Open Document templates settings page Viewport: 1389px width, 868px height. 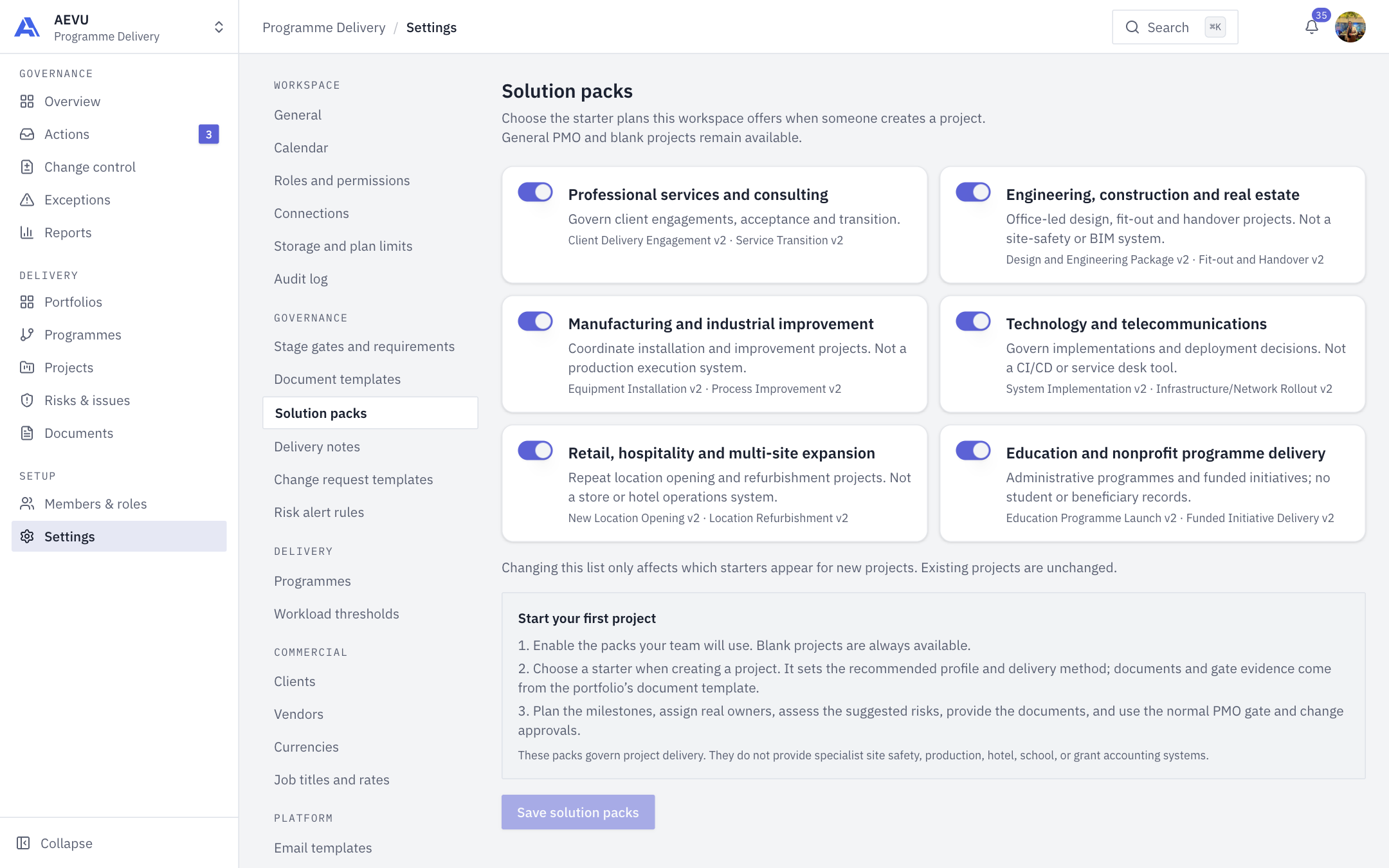(x=337, y=379)
